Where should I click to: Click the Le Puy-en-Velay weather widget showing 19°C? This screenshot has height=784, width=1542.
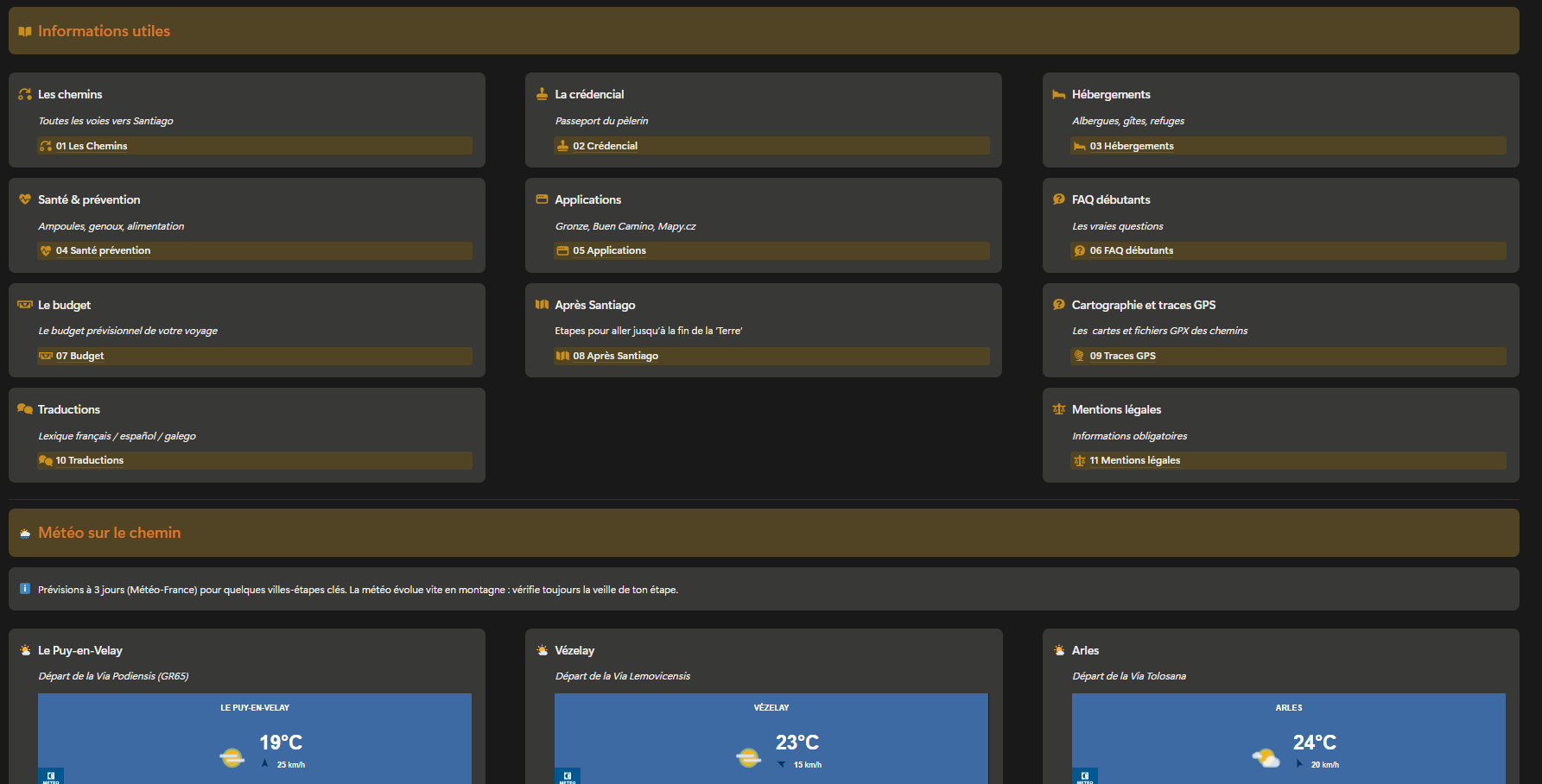pyautogui.click(x=255, y=739)
